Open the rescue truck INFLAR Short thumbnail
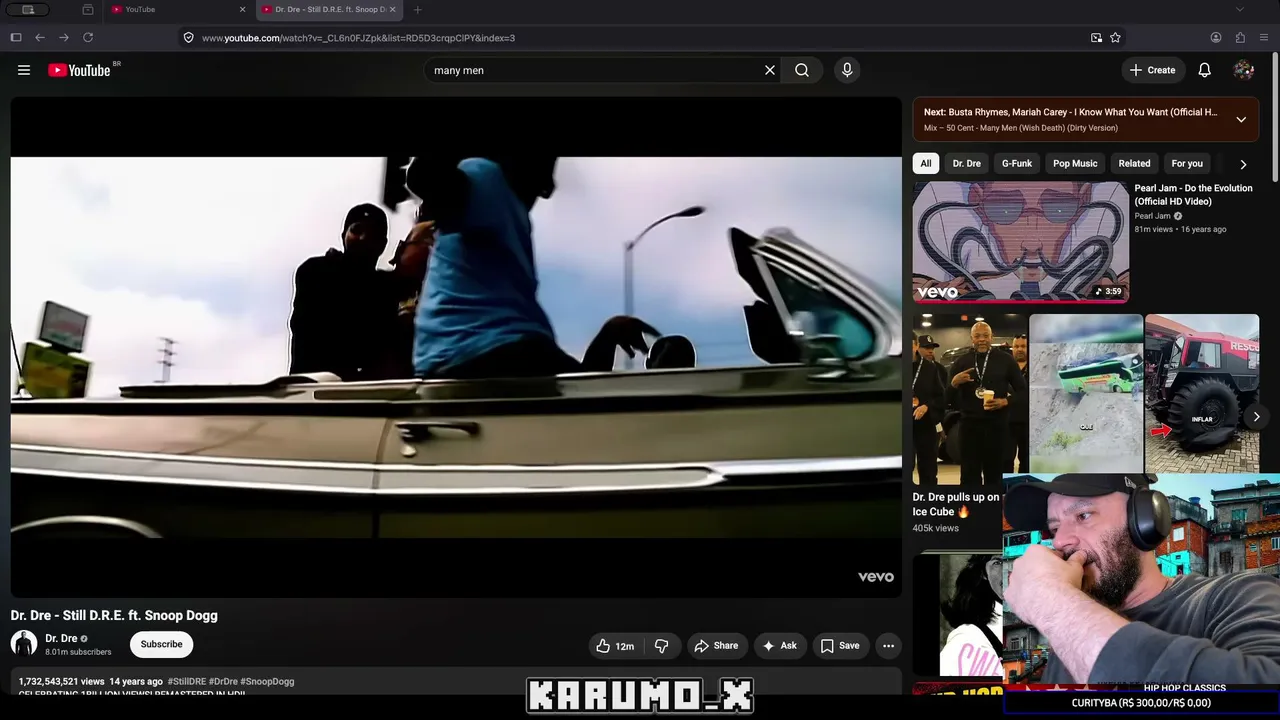1280x720 pixels. (x=1202, y=393)
